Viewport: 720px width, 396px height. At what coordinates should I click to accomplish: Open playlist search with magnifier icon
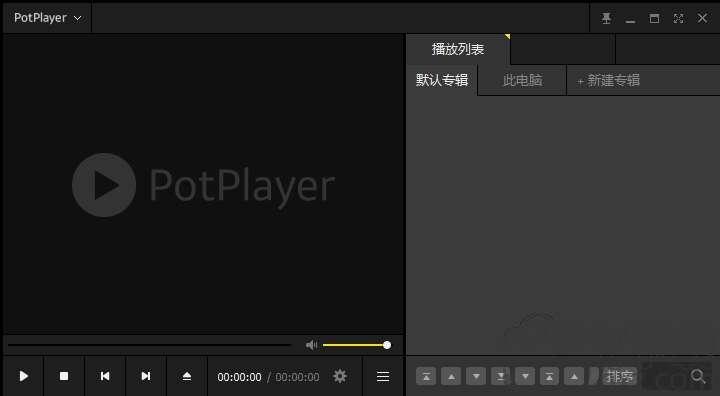point(698,377)
